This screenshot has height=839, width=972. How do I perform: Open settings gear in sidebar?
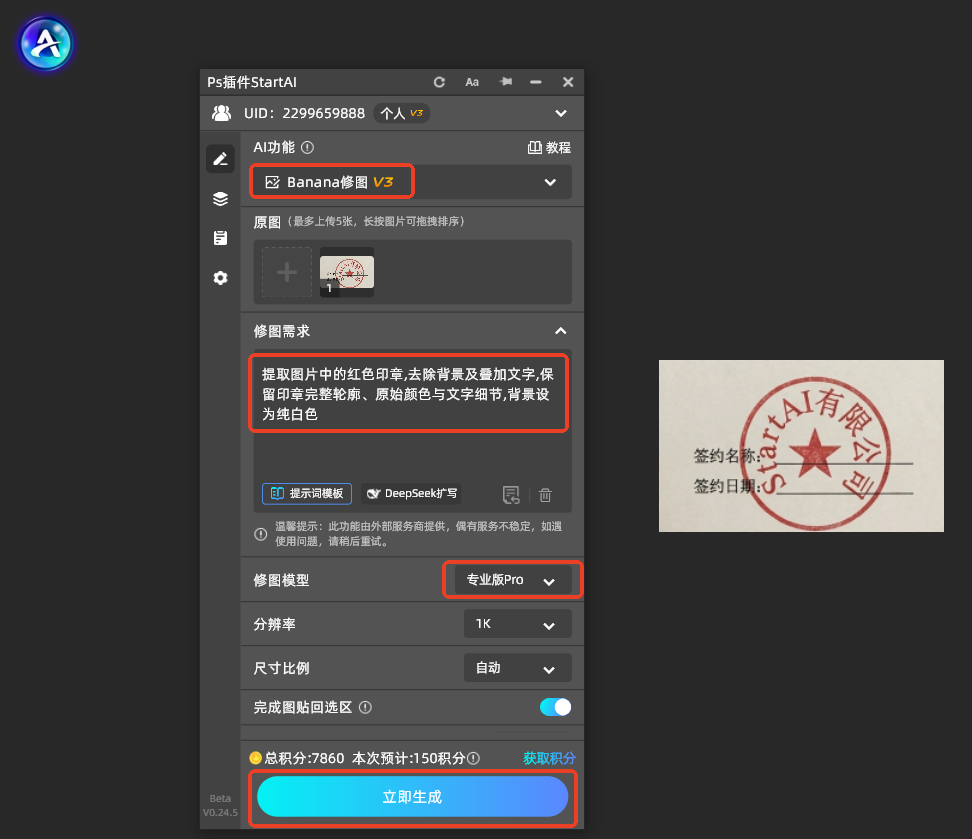(221, 278)
